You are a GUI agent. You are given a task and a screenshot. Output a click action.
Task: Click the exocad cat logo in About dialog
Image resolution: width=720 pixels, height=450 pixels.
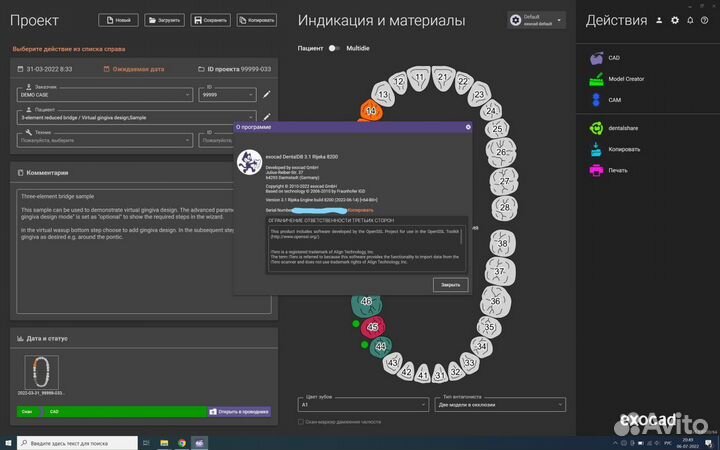tap(249, 162)
